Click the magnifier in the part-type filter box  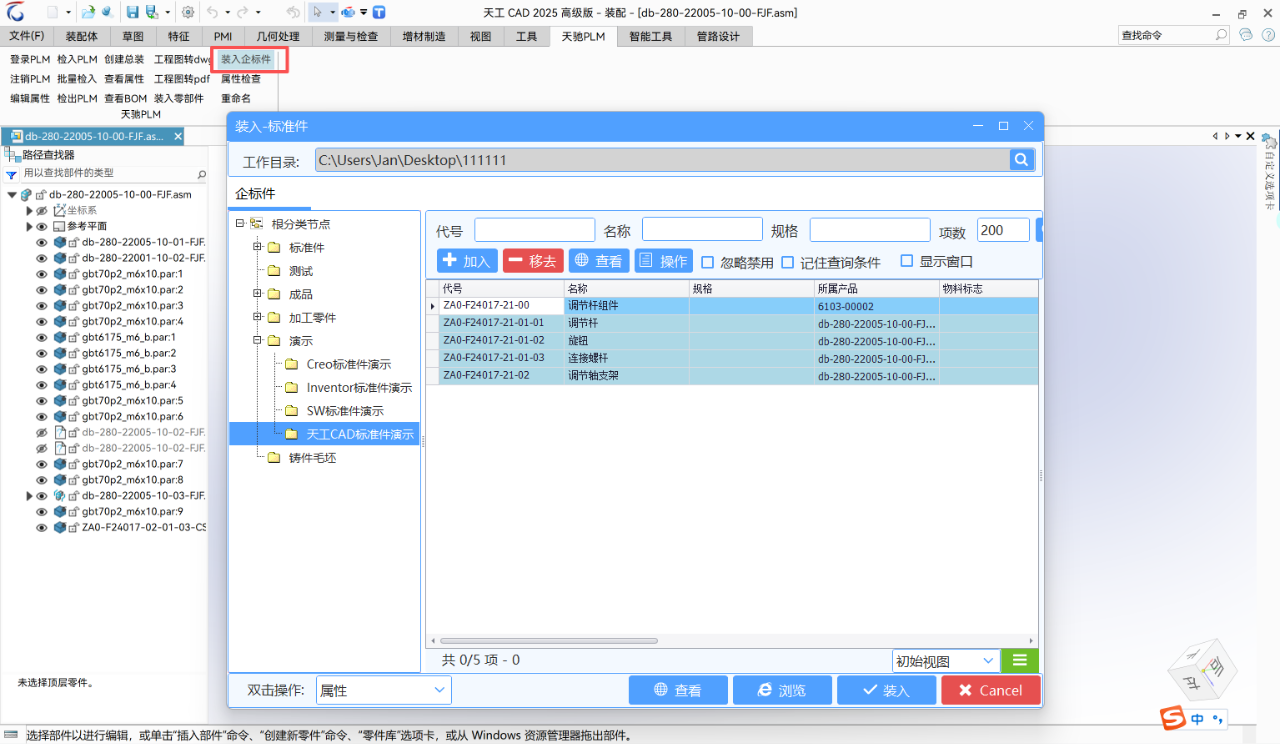click(x=201, y=174)
